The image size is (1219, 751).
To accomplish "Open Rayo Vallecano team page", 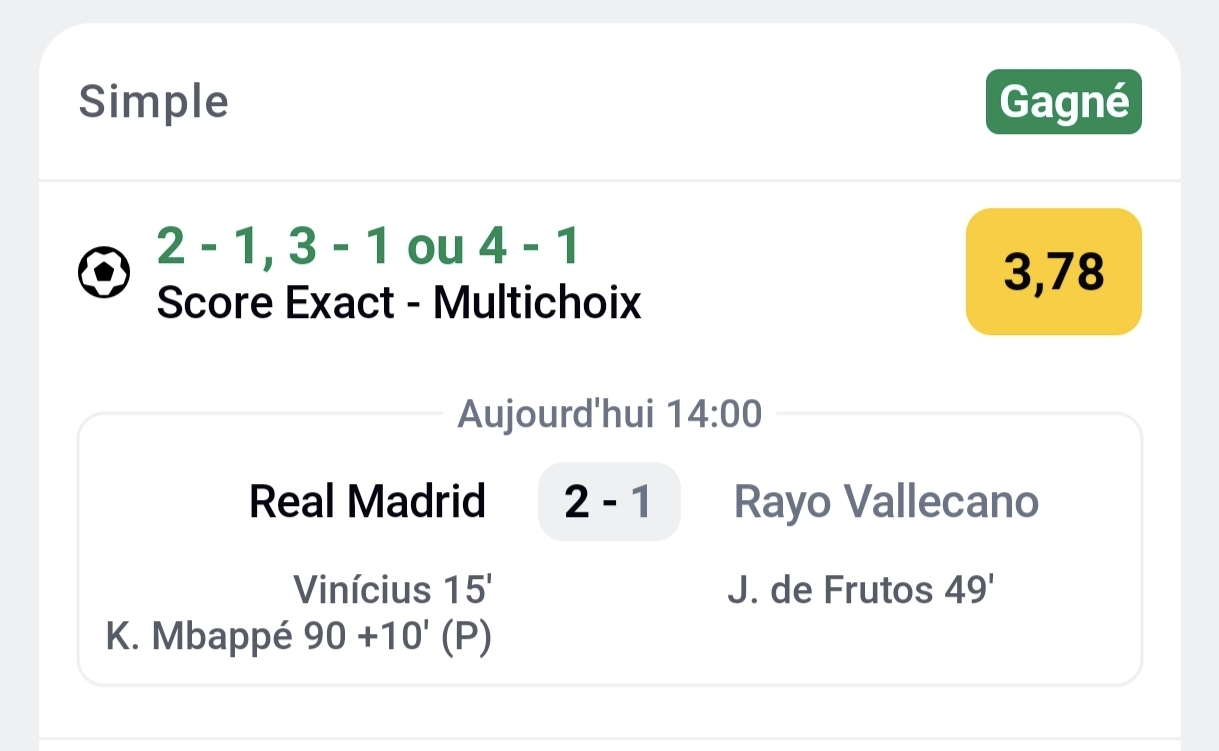I will (x=886, y=501).
